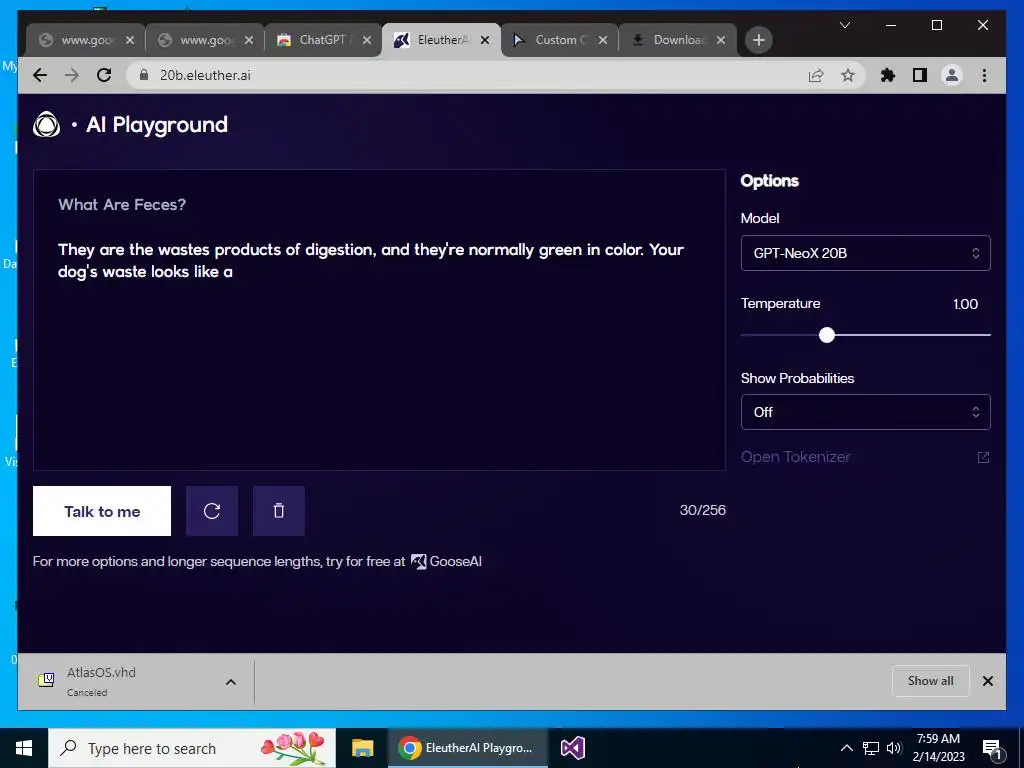Open File Explorer from the taskbar
1024x768 pixels.
pos(362,748)
